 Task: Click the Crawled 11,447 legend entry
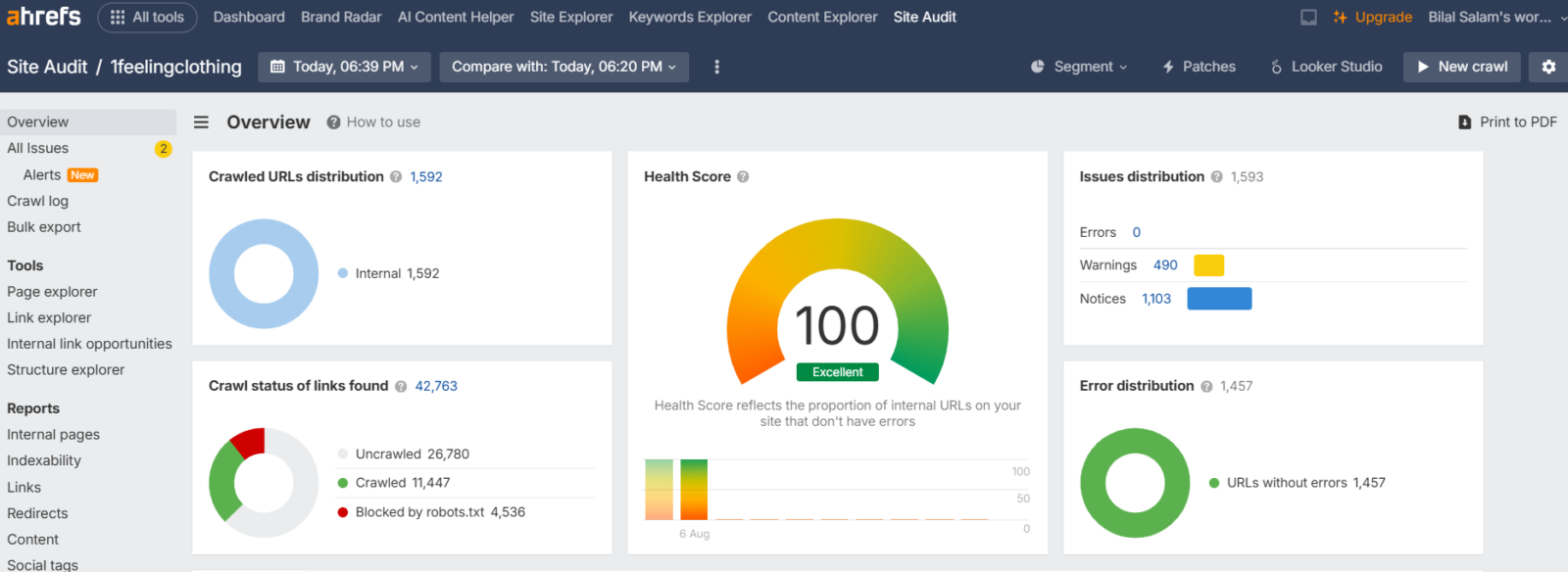pyautogui.click(x=394, y=483)
